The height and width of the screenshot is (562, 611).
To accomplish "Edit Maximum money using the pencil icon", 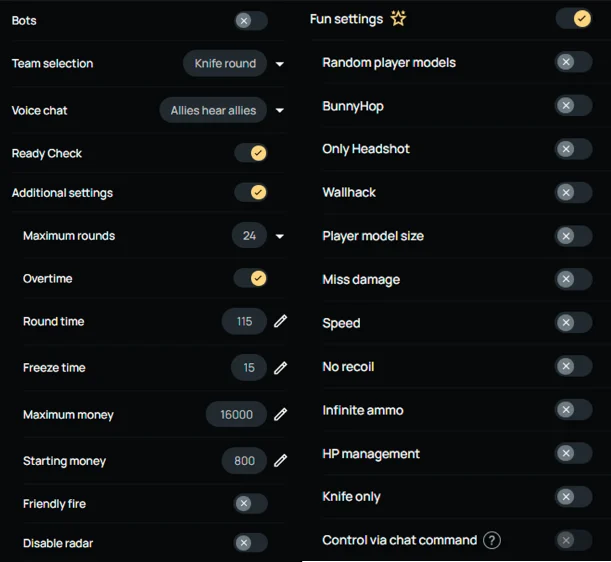I will (281, 414).
